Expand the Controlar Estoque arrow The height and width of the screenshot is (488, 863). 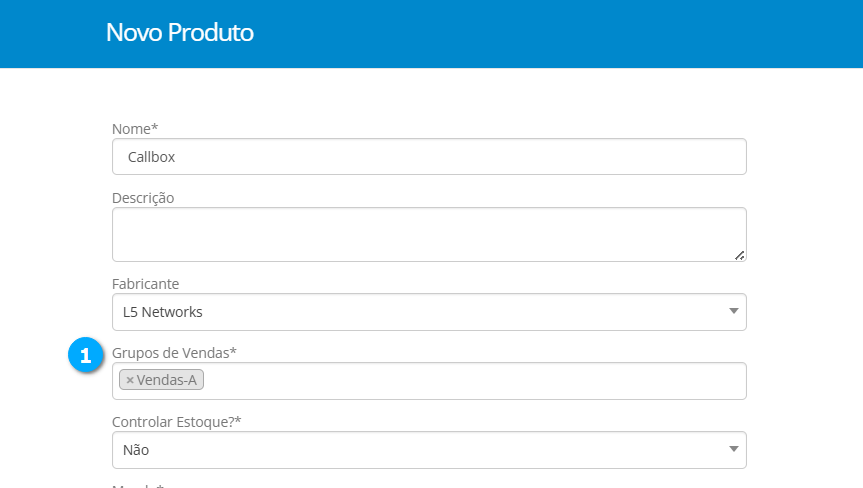pos(735,449)
